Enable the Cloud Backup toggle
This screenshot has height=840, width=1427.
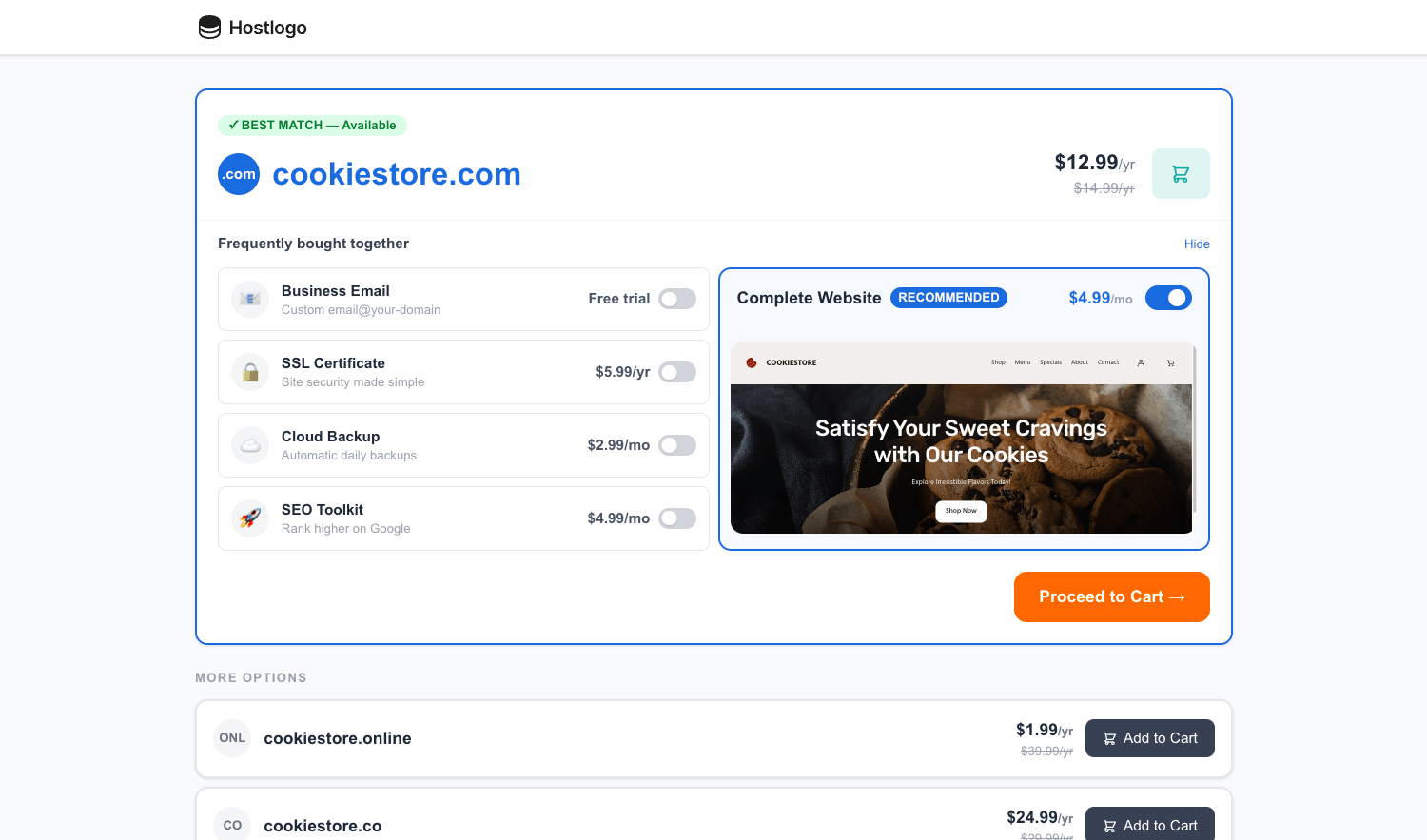click(677, 445)
